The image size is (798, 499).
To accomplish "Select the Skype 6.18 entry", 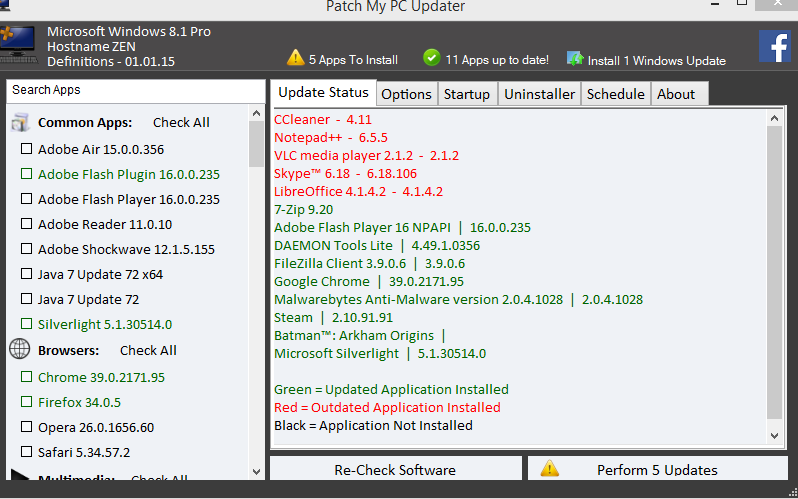I will coord(346,174).
